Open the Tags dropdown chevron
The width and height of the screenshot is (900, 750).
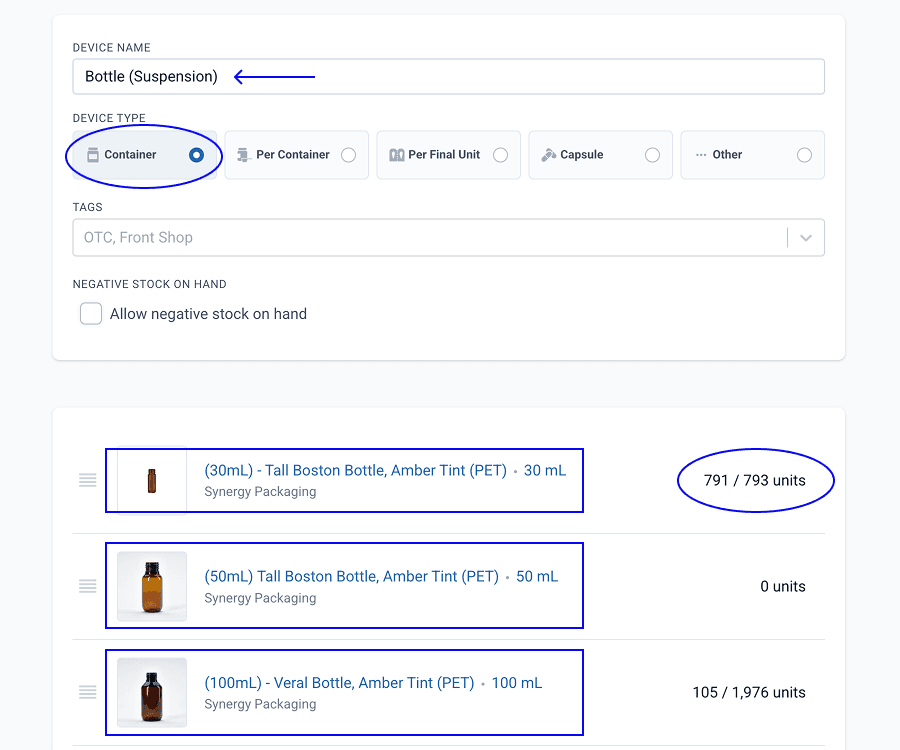pyautogui.click(x=806, y=238)
